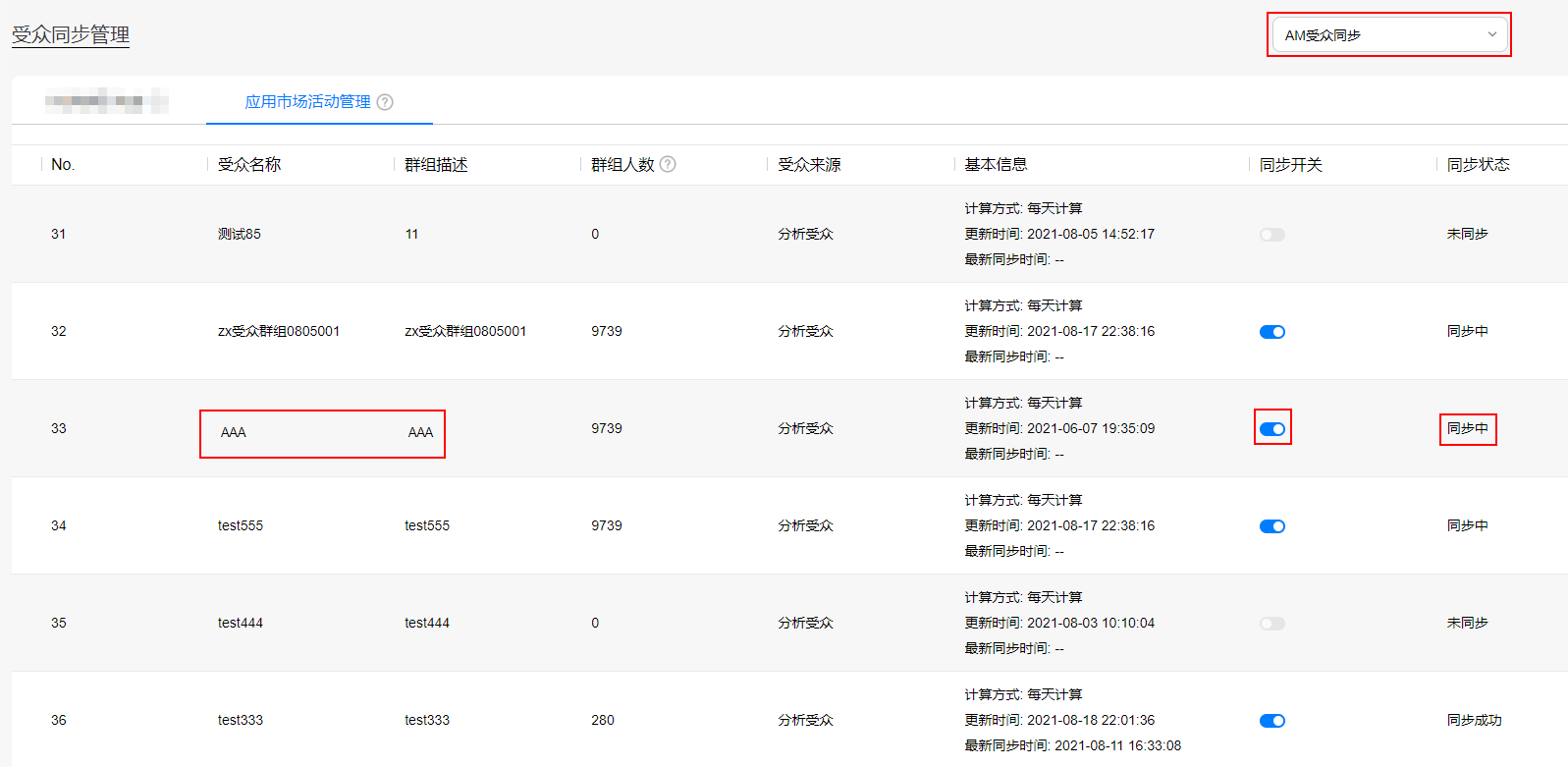Click 最新同步时间 2021-08-11 16:33:08
Viewport: 1568px width, 767px height.
click(1072, 745)
